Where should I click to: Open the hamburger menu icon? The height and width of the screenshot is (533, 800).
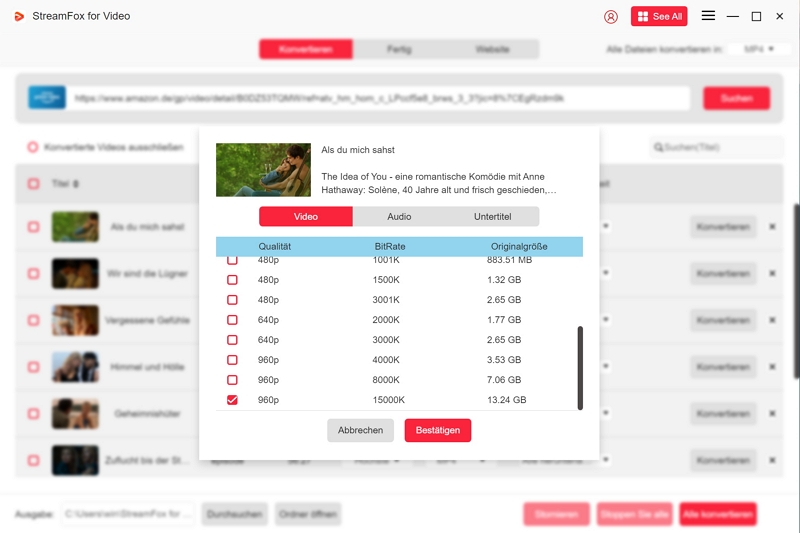click(x=708, y=16)
